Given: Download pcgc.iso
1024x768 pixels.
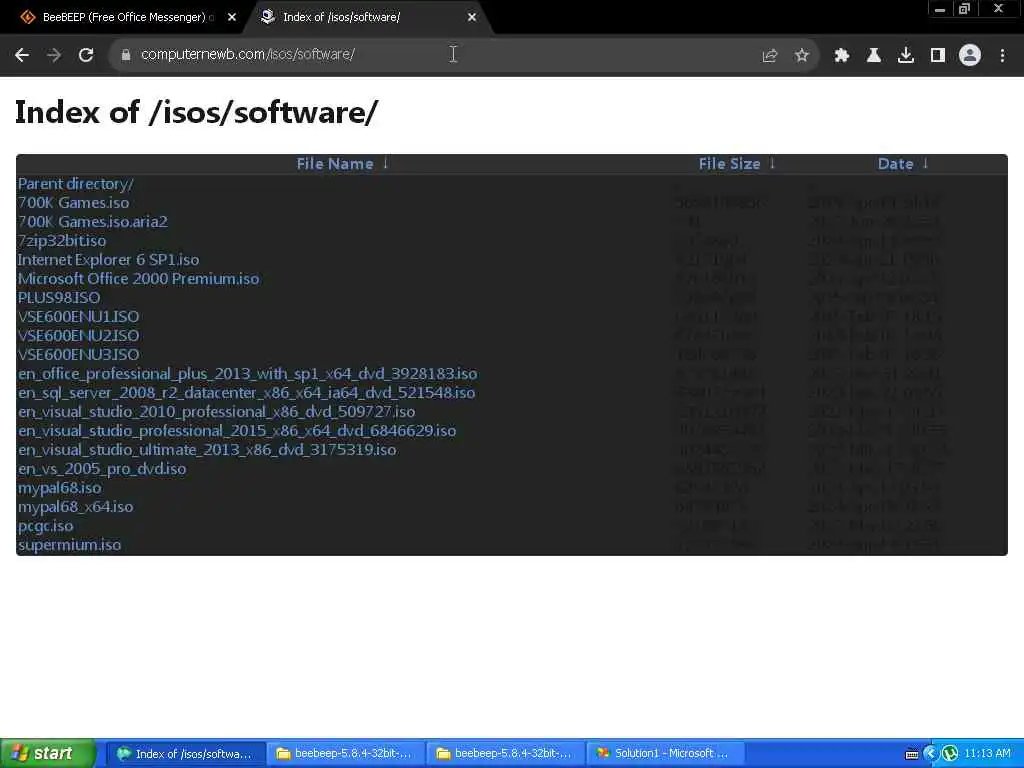Looking at the screenshot, I should [x=46, y=526].
